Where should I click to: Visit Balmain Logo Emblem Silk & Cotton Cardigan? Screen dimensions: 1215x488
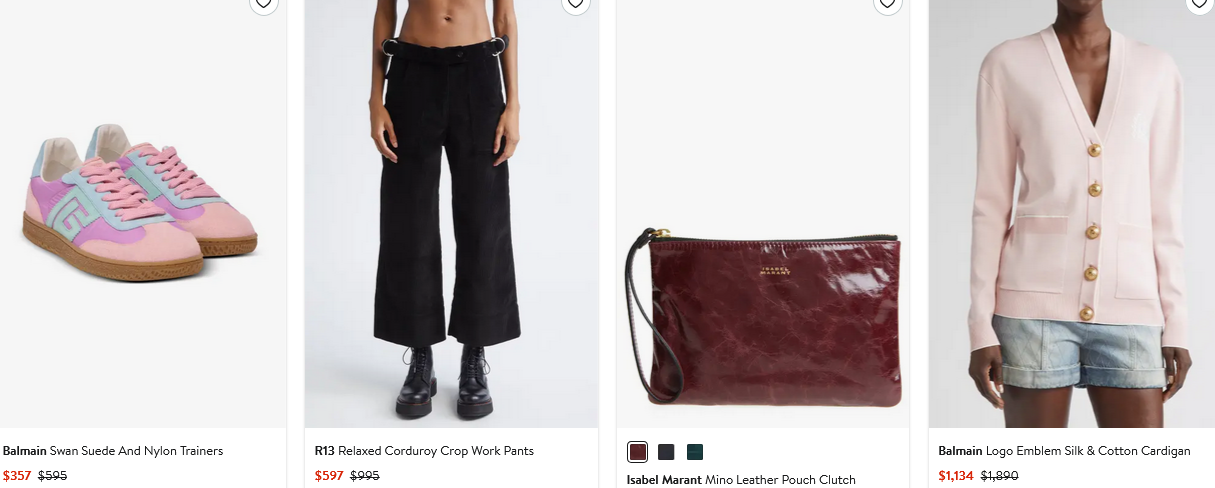point(1064,451)
